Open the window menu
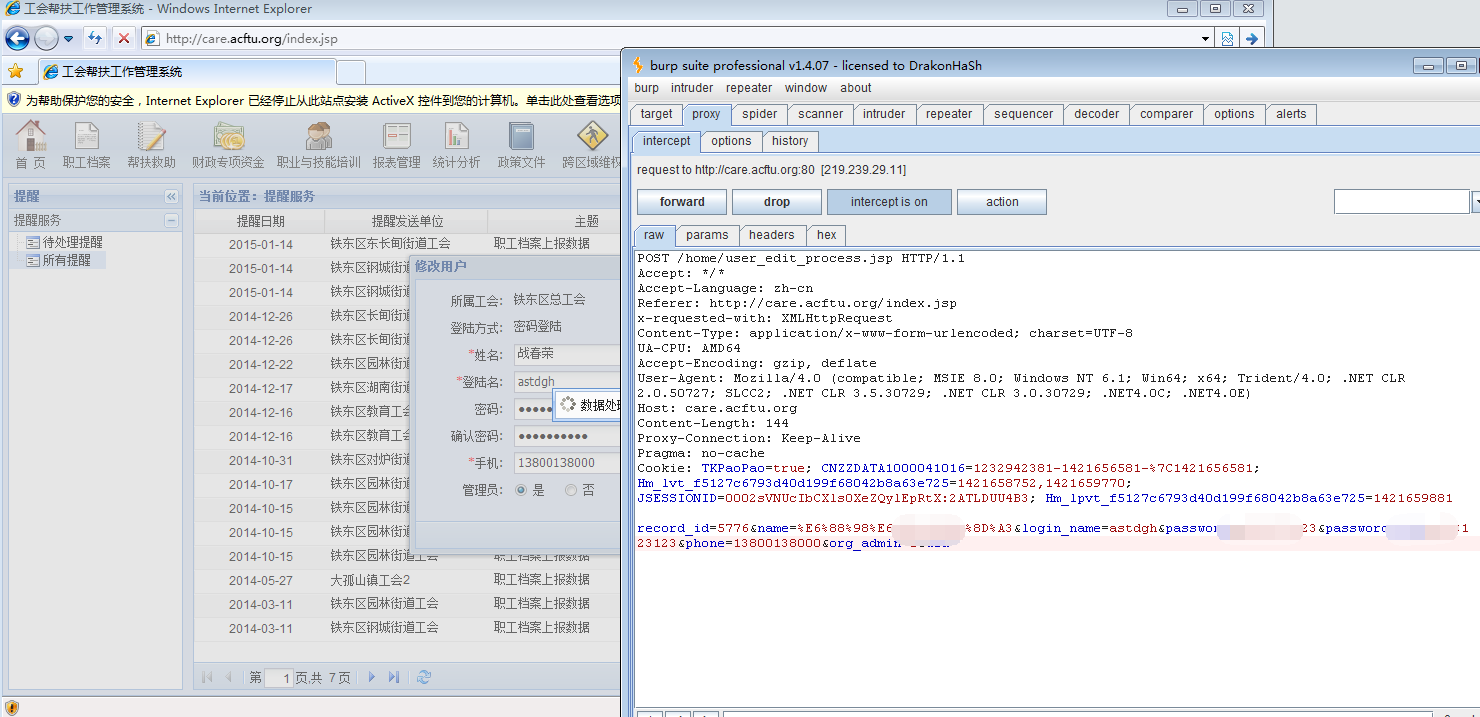This screenshot has width=1480, height=717. (x=806, y=88)
